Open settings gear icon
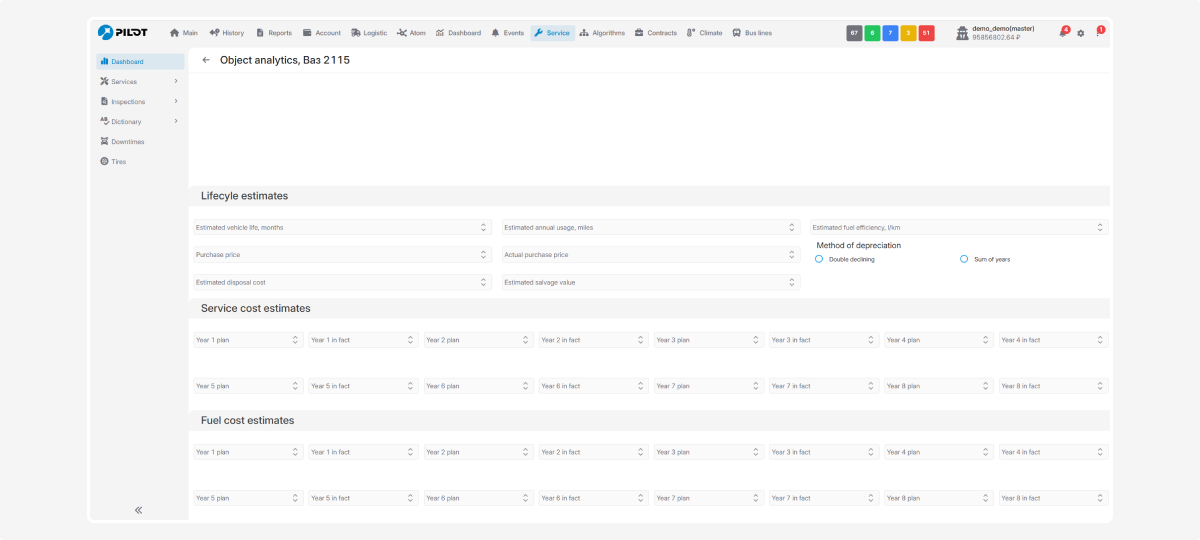The image size is (1200, 540). coord(1080,33)
